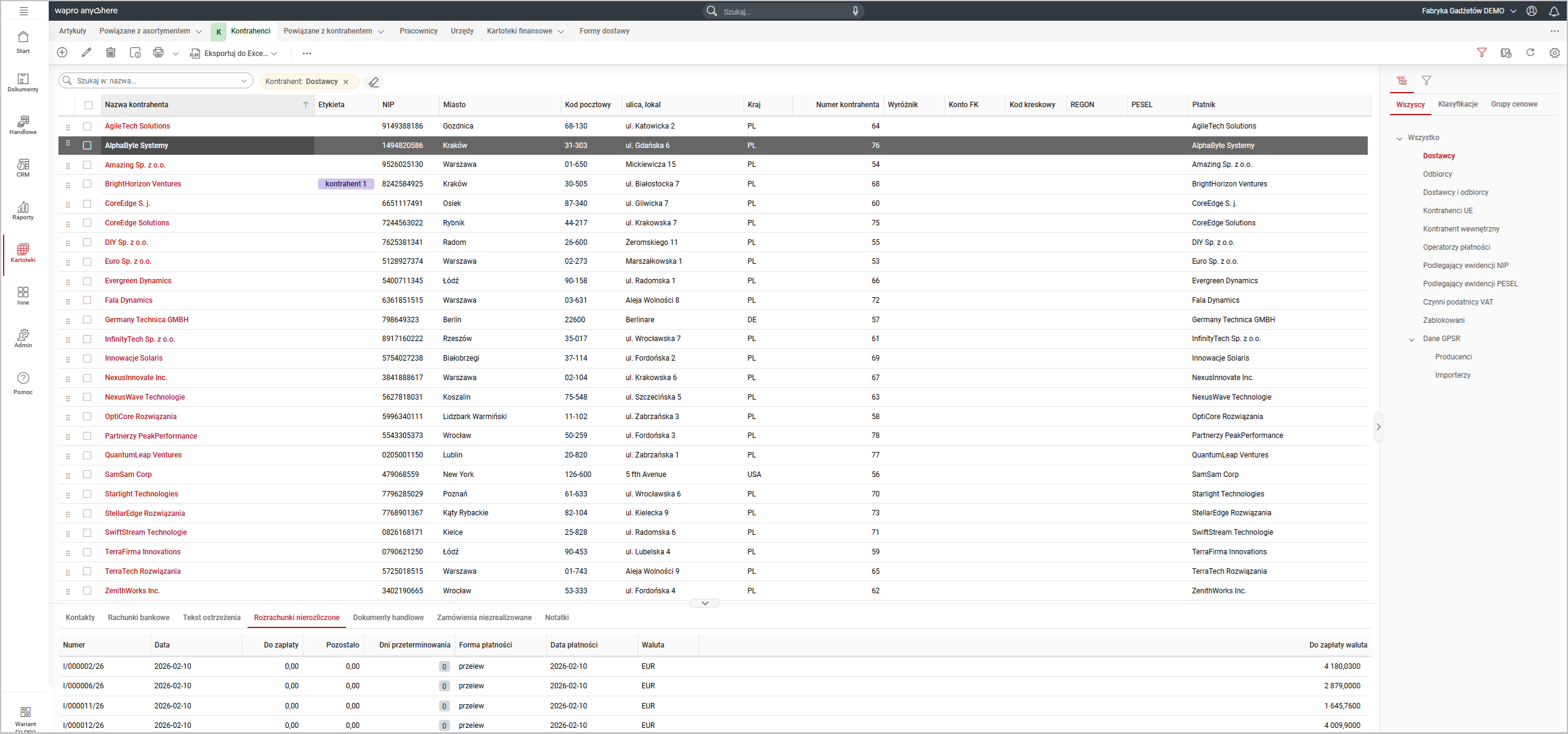Select Odbiorcy in the filter tree
The image size is (1568, 734).
tap(1437, 174)
